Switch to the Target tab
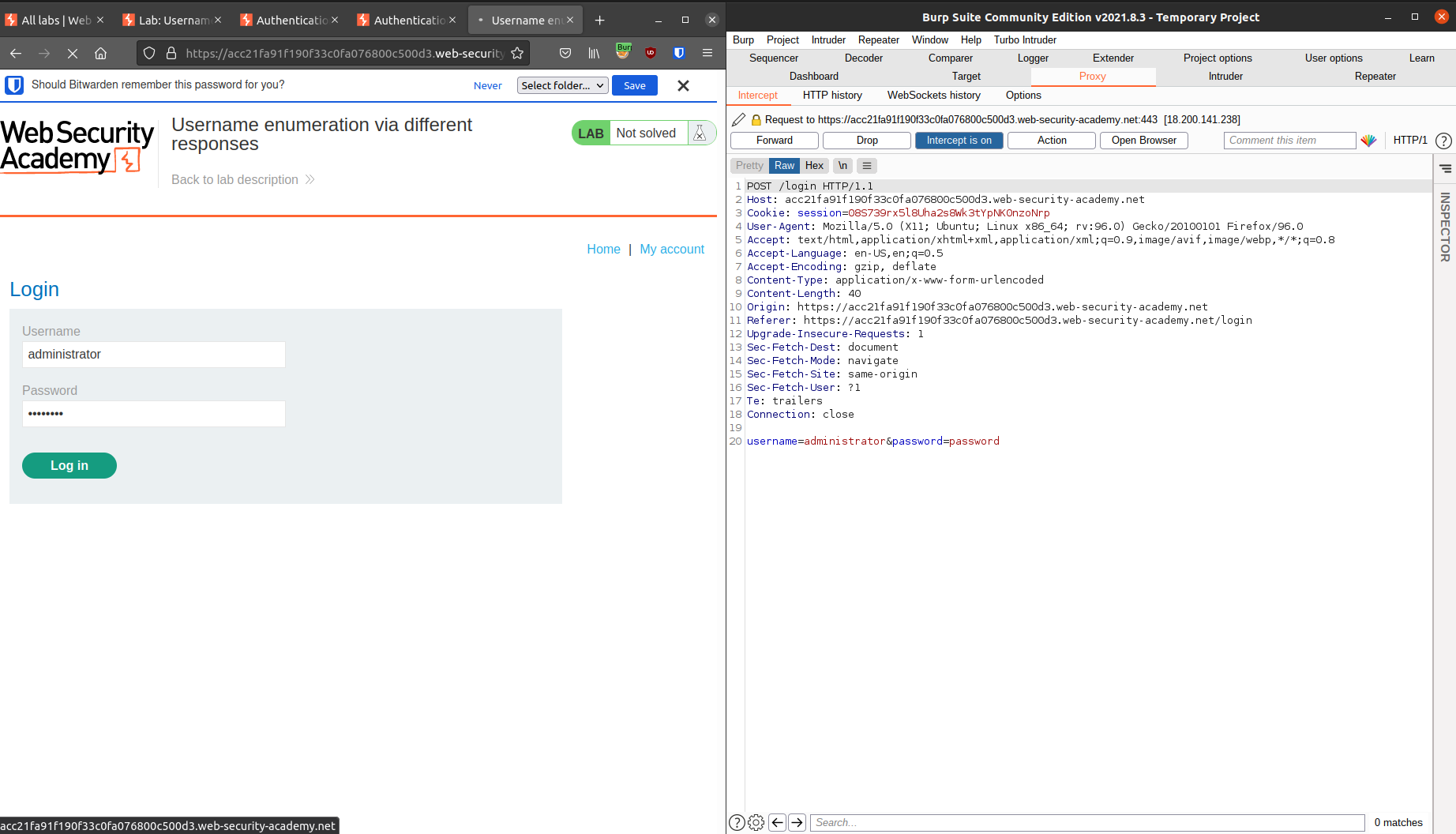The height and width of the screenshot is (834, 1456). [x=966, y=76]
